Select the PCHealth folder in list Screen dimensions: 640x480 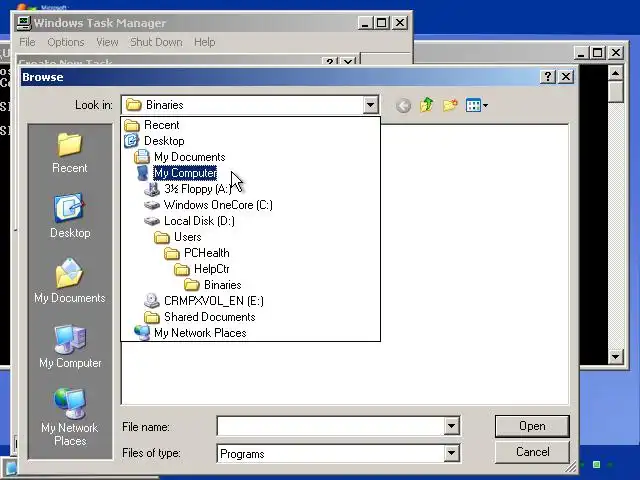(207, 253)
